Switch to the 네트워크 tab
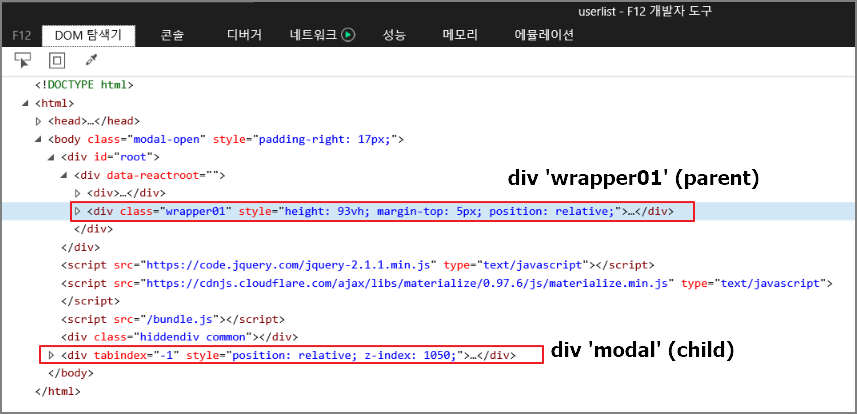The height and width of the screenshot is (414, 857). tap(313, 36)
